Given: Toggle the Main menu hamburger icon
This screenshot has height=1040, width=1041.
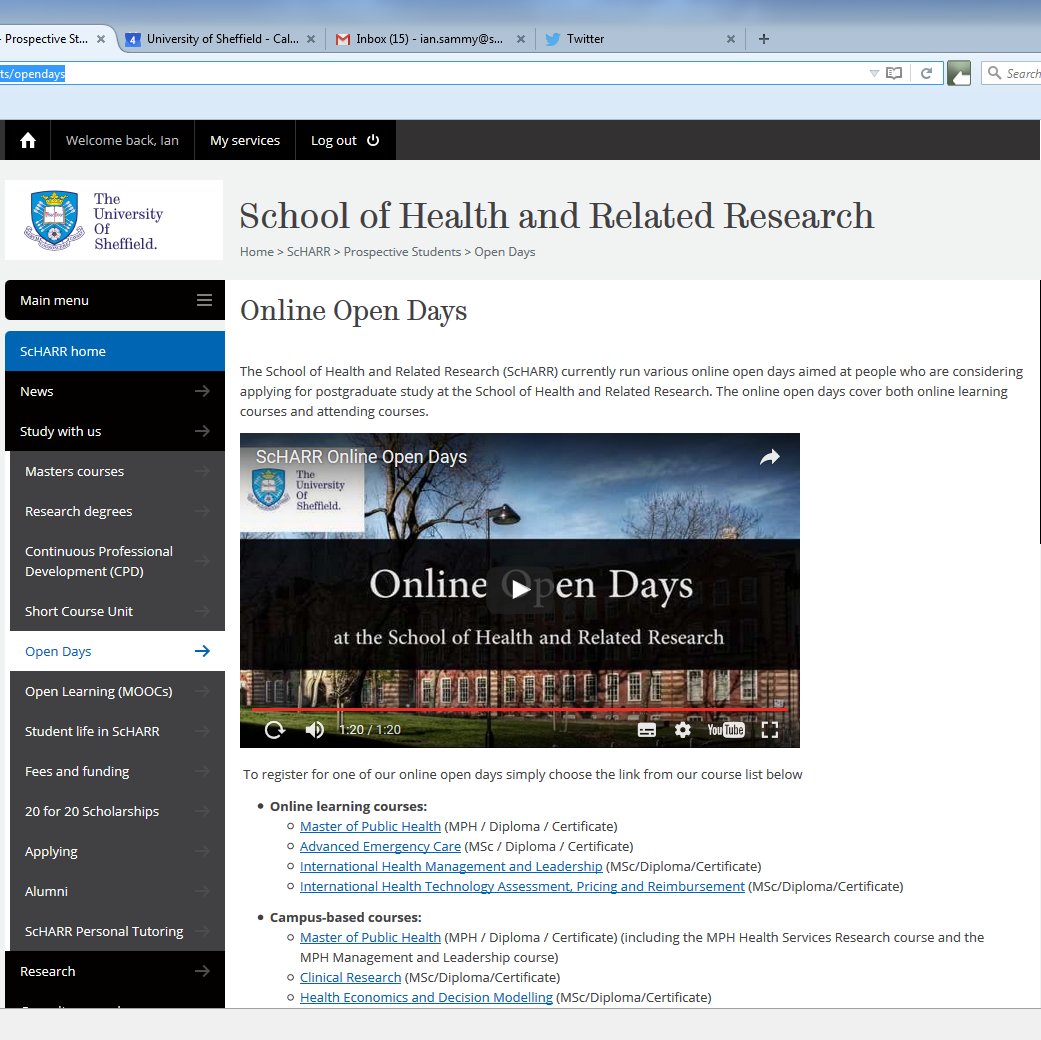Looking at the screenshot, I should coord(204,300).
